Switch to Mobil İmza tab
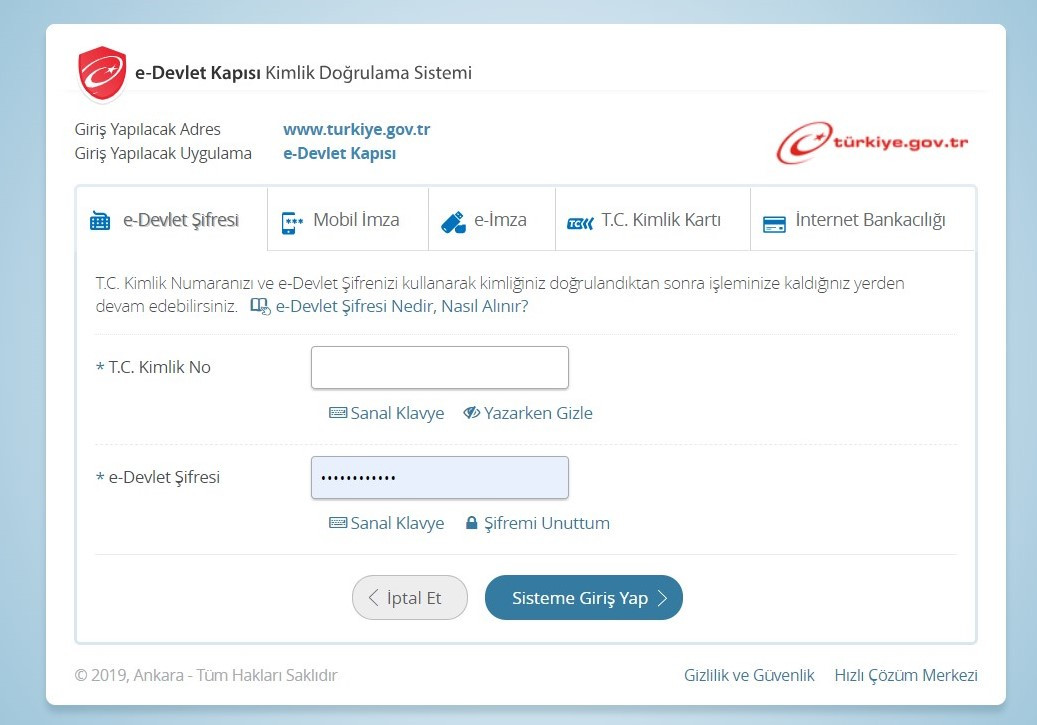The width and height of the screenshot is (1037, 725). (x=348, y=220)
